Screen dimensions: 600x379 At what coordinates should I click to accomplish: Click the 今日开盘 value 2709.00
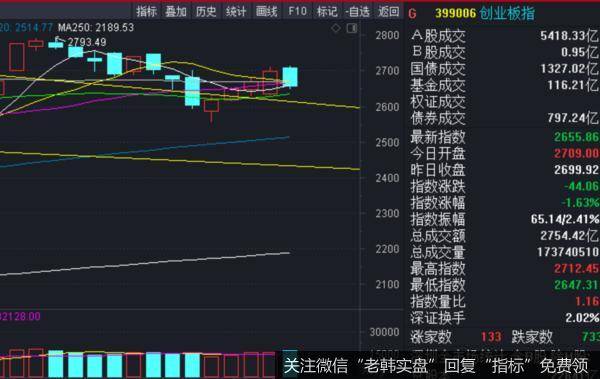[x=576, y=154]
